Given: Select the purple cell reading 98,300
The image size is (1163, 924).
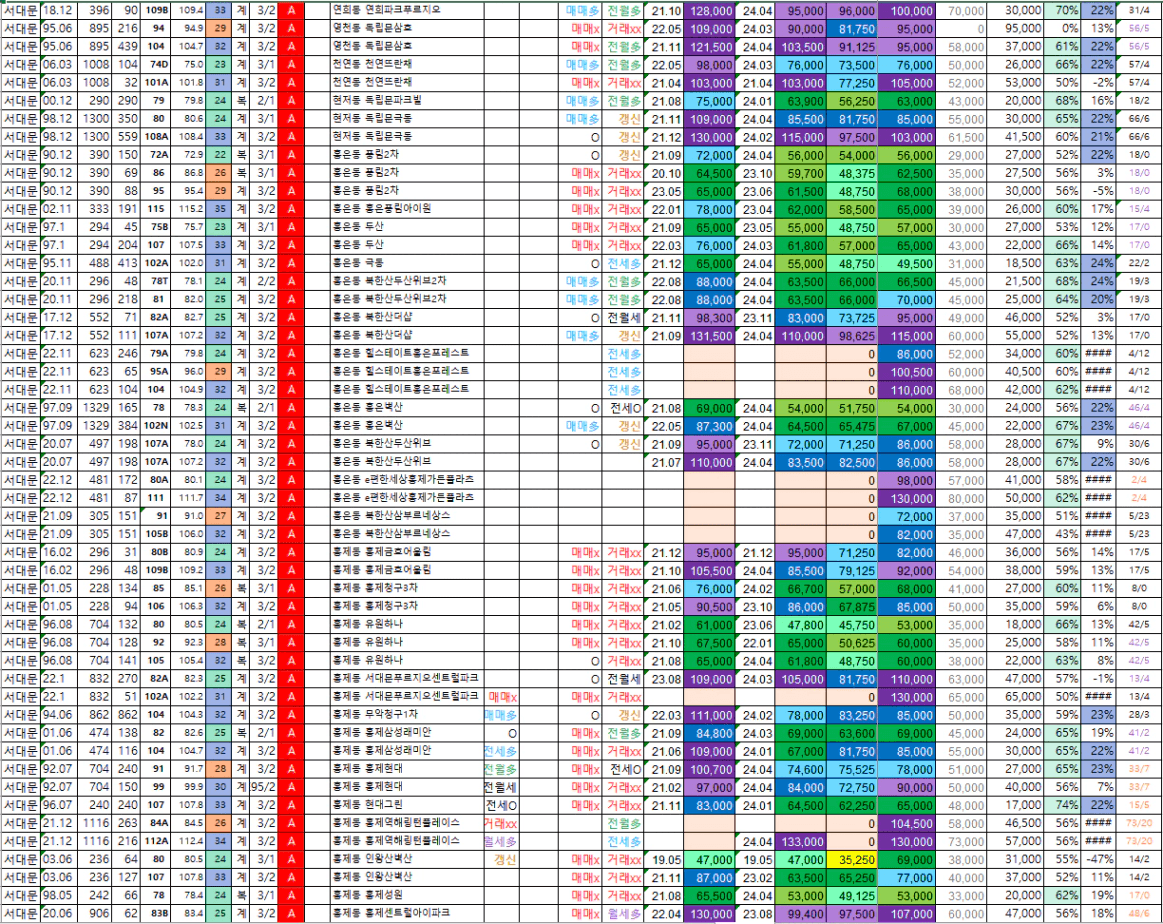Looking at the screenshot, I should click(710, 317).
